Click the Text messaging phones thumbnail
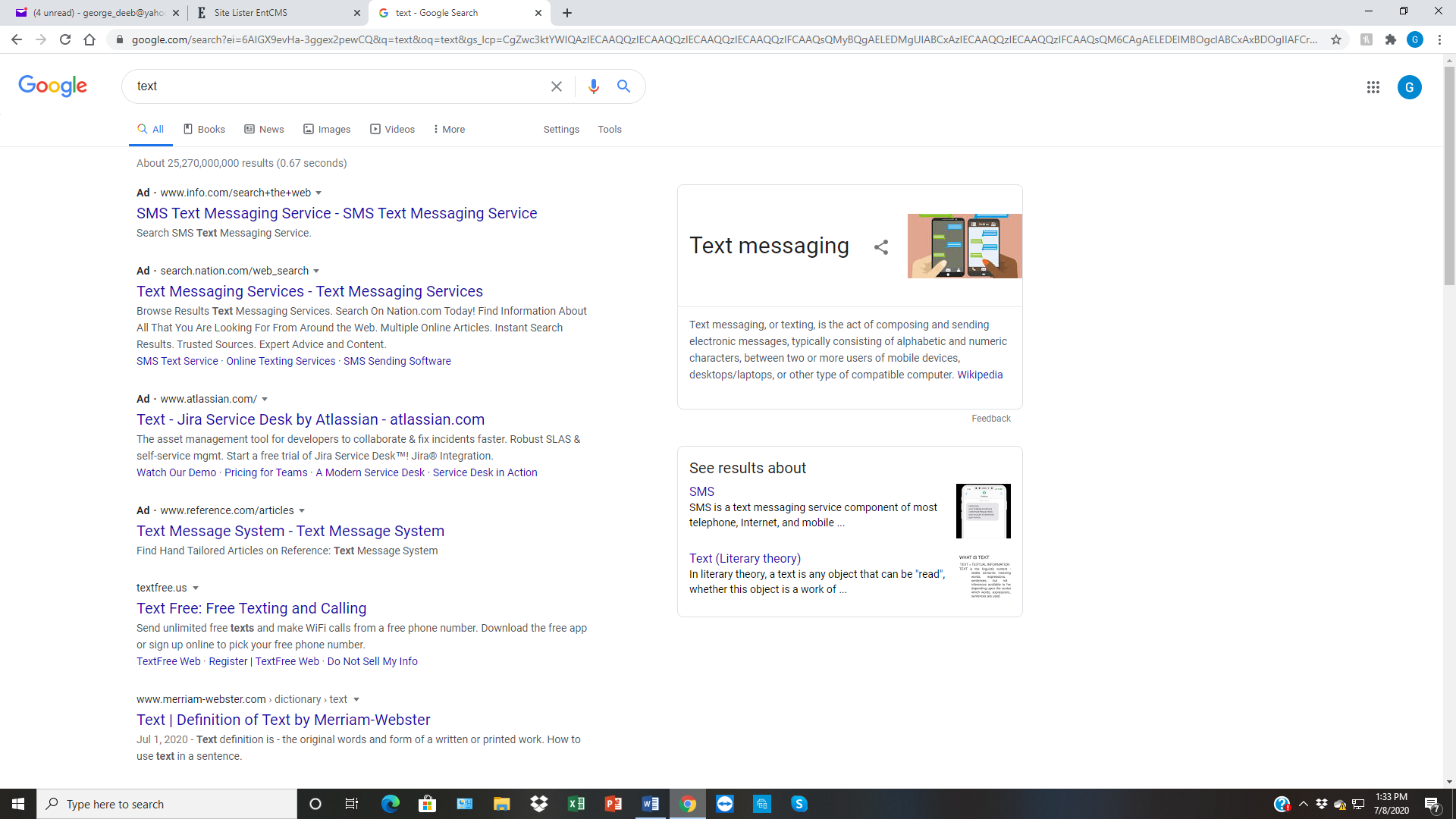Image resolution: width=1456 pixels, height=819 pixels. [964, 246]
